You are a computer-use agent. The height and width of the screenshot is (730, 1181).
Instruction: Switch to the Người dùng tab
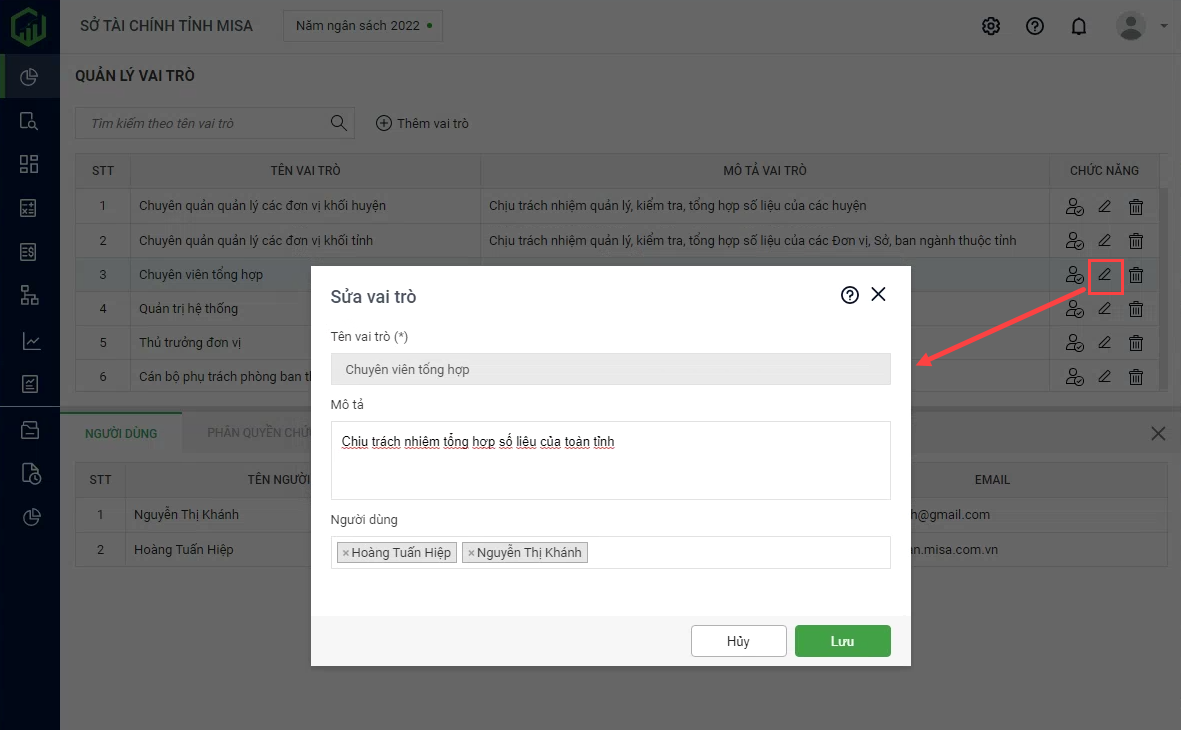pos(120,433)
